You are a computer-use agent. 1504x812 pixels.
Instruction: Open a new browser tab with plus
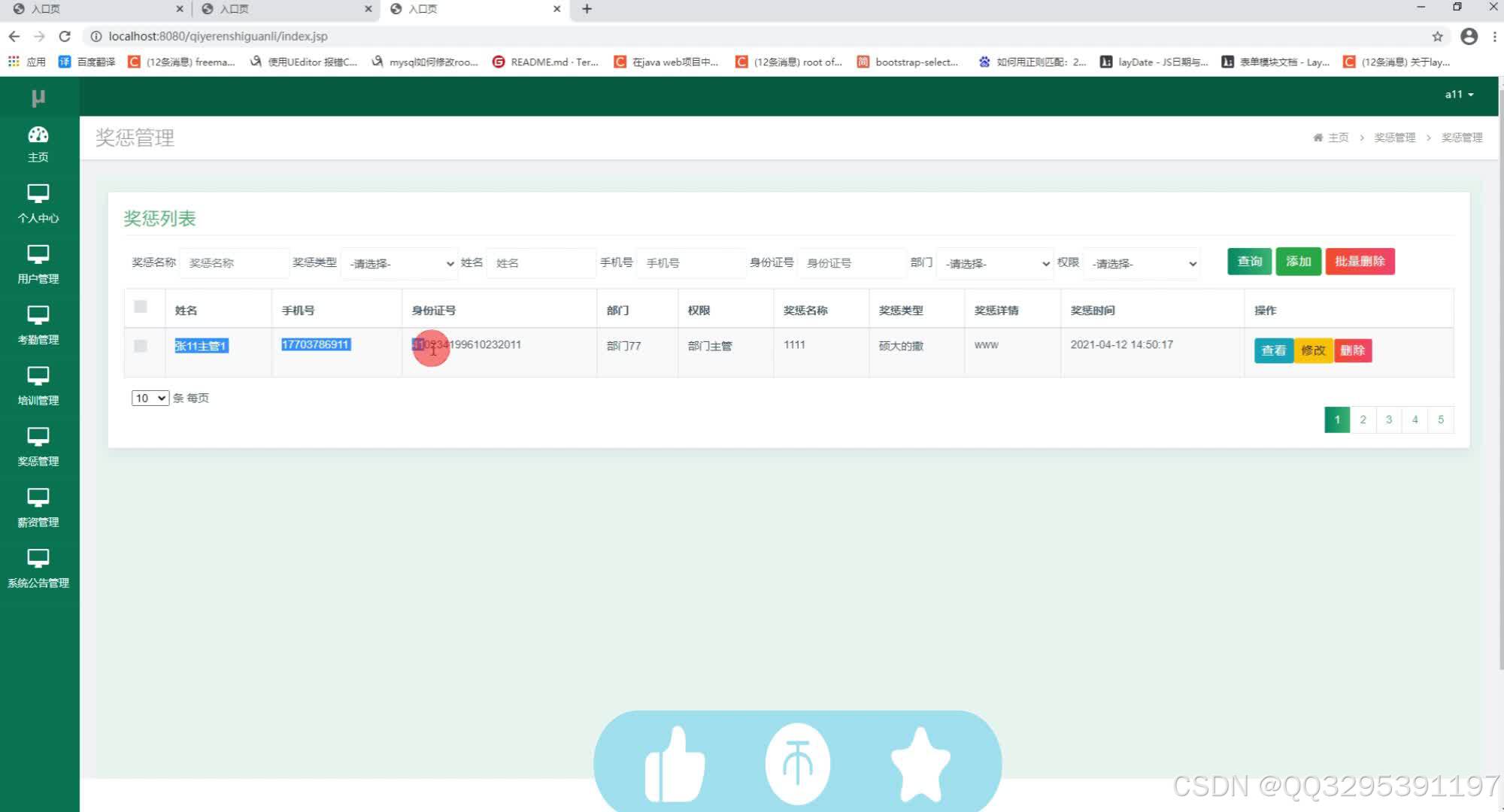pyautogui.click(x=587, y=9)
